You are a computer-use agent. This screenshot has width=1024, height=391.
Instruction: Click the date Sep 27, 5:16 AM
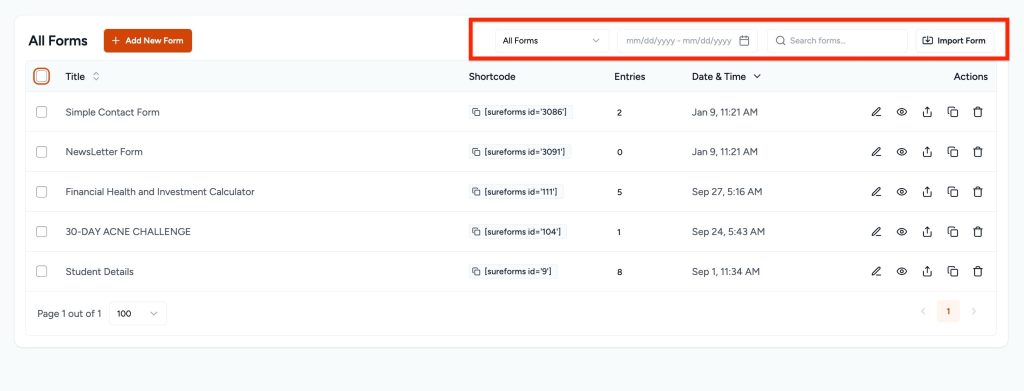pos(727,192)
